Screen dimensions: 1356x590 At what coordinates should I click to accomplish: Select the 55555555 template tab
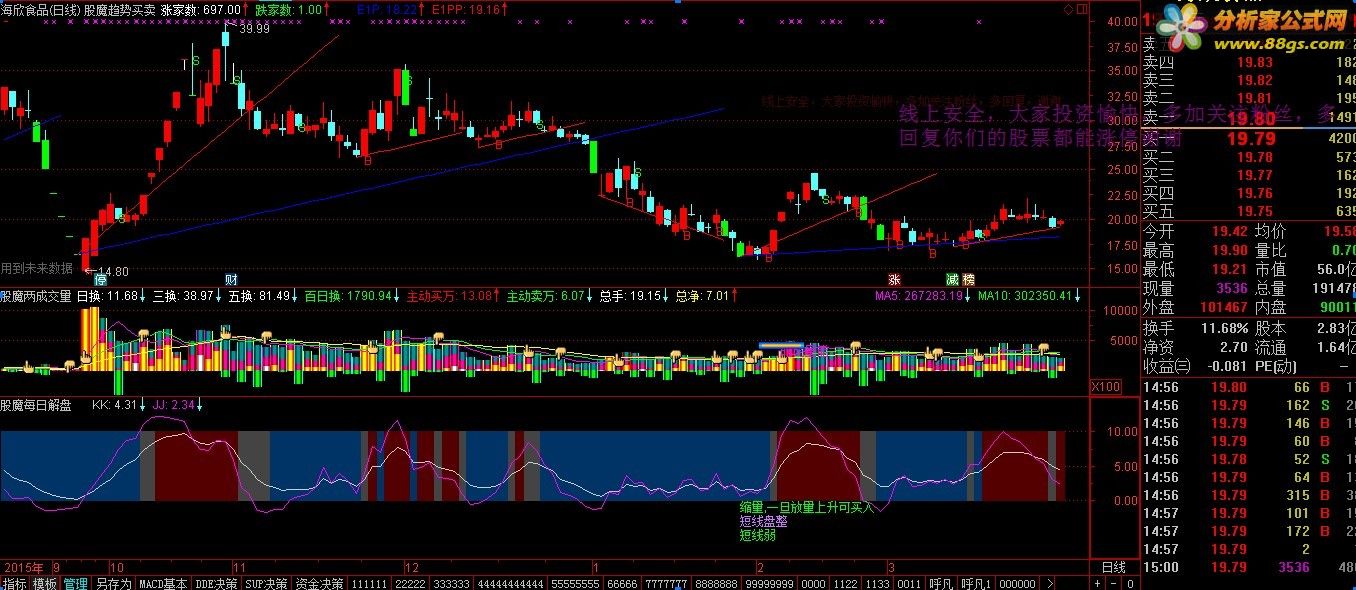click(x=575, y=583)
